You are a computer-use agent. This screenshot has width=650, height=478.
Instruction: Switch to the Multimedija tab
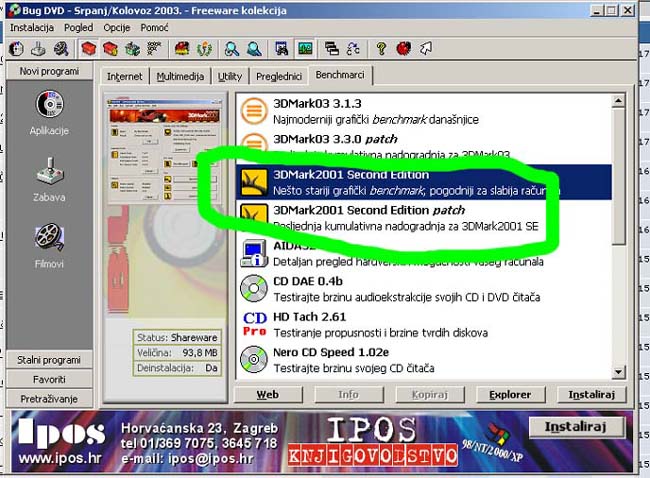(x=180, y=77)
